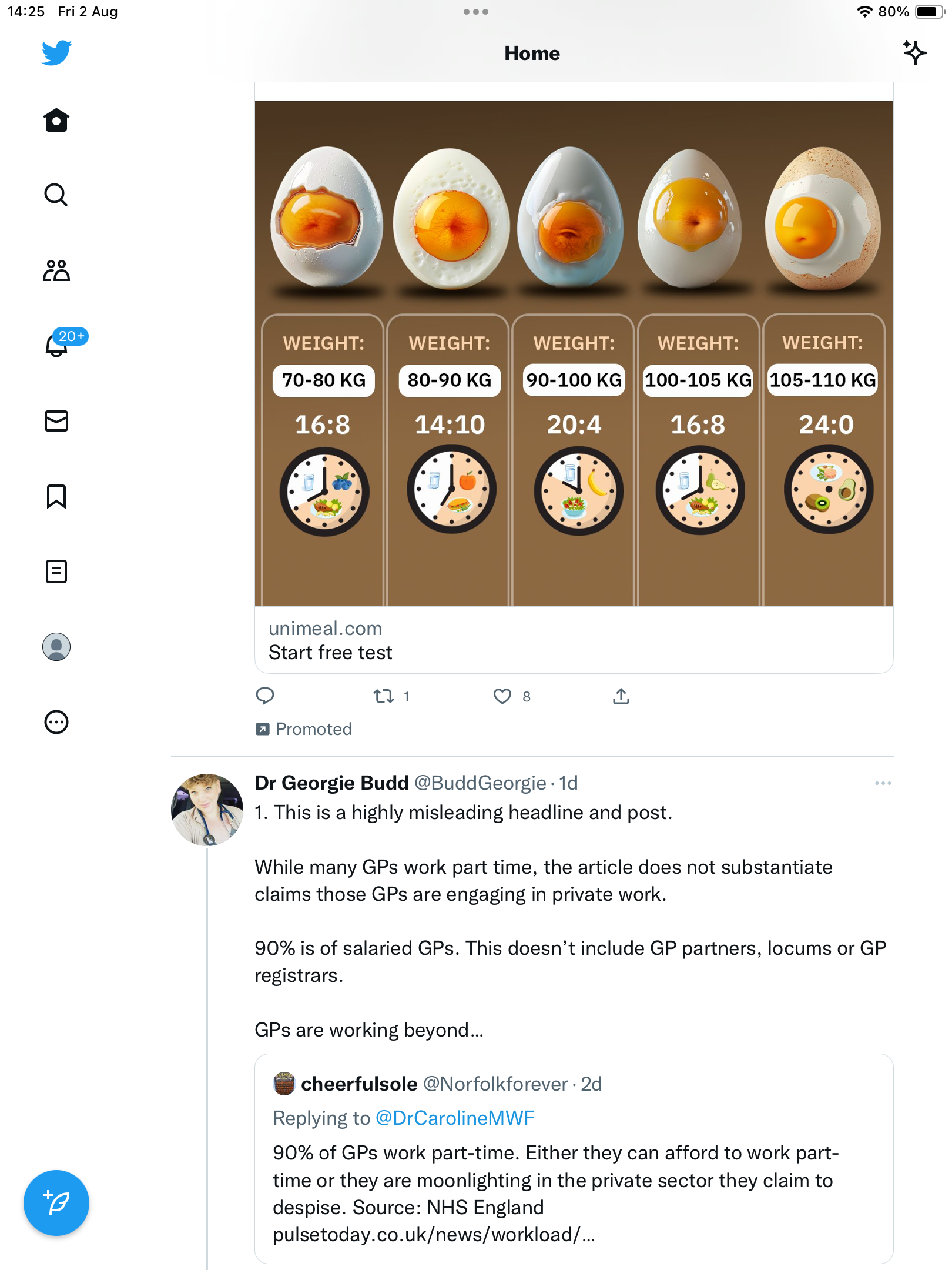Image resolution: width=952 pixels, height=1270 pixels.
Task: Tap the compose new tweet button
Action: (56, 1203)
